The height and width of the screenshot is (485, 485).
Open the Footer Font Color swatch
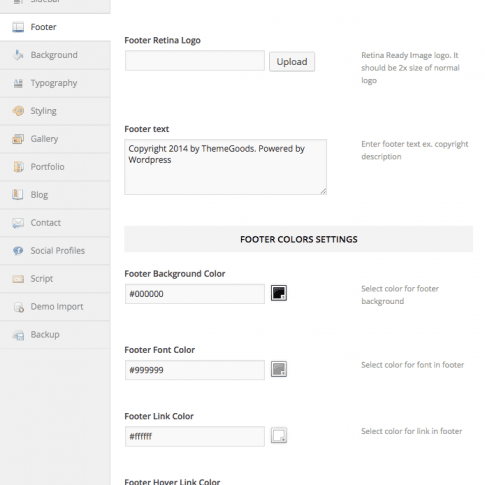[x=279, y=369]
